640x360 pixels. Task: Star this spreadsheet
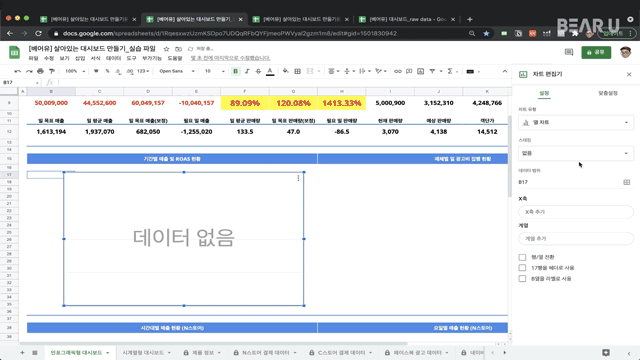(x=166, y=49)
